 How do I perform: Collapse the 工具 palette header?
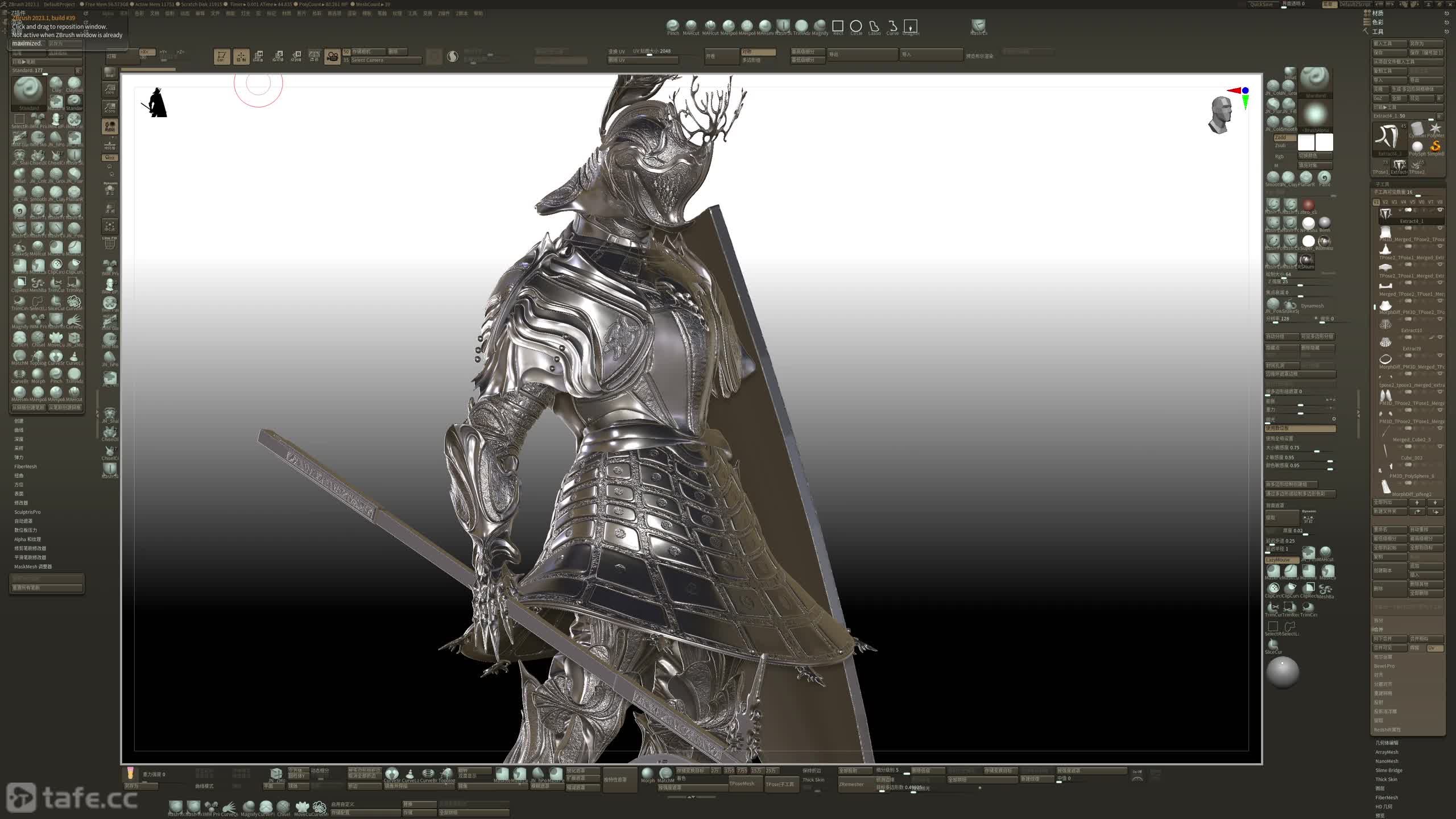pos(1378,31)
